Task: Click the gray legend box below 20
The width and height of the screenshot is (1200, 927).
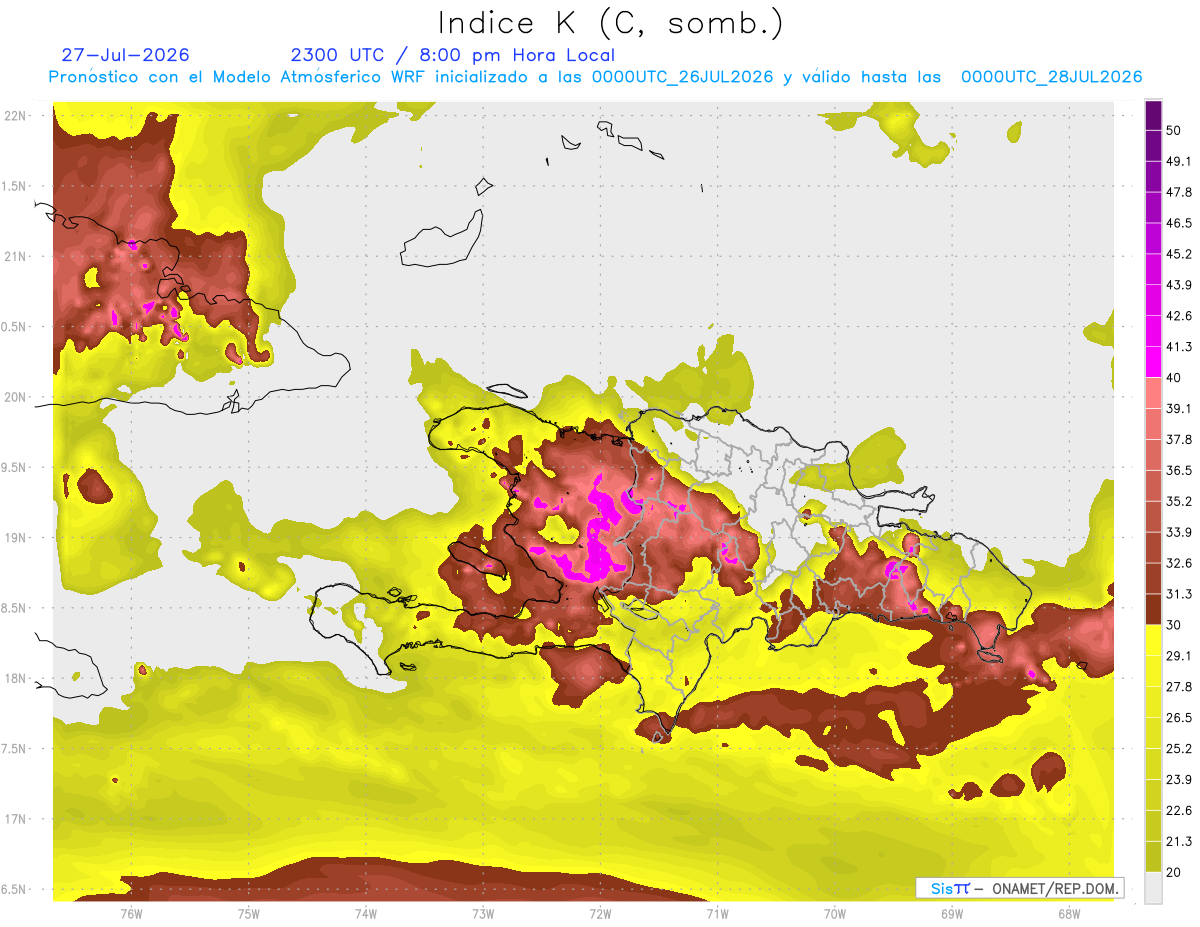Action: [x=1153, y=887]
